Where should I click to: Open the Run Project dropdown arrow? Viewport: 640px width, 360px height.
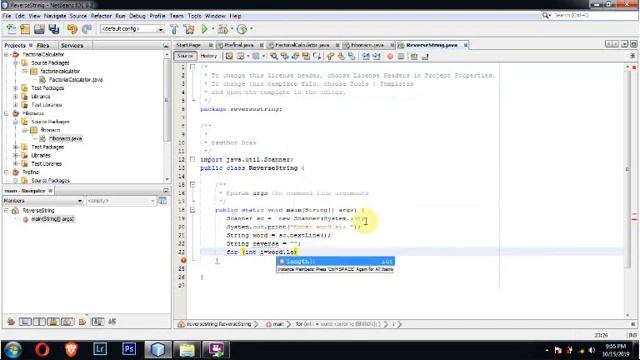tap(212, 29)
